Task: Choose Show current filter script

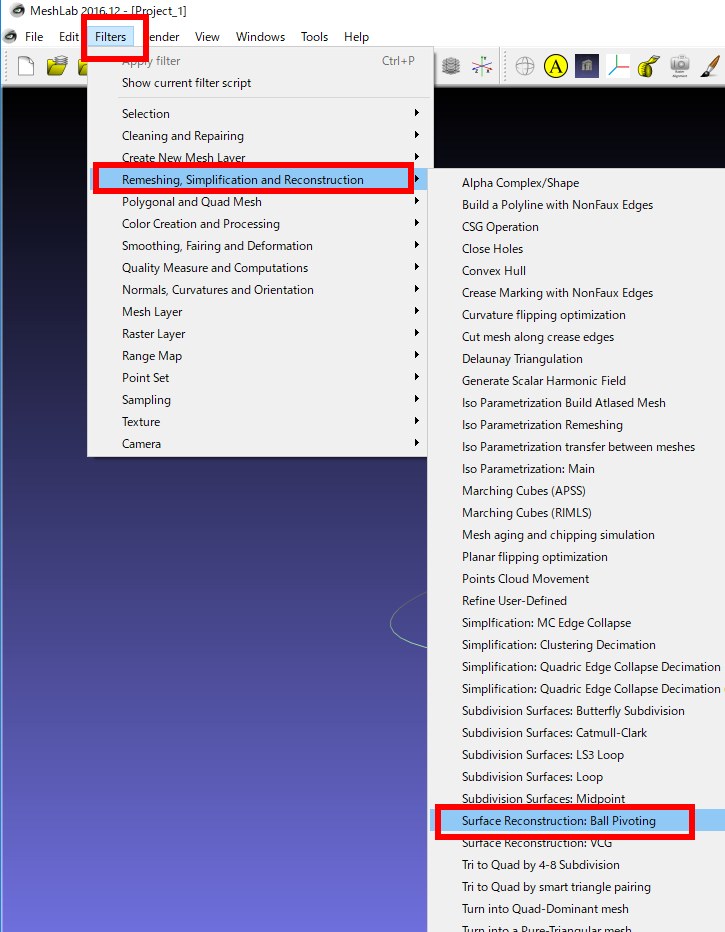Action: (x=187, y=83)
